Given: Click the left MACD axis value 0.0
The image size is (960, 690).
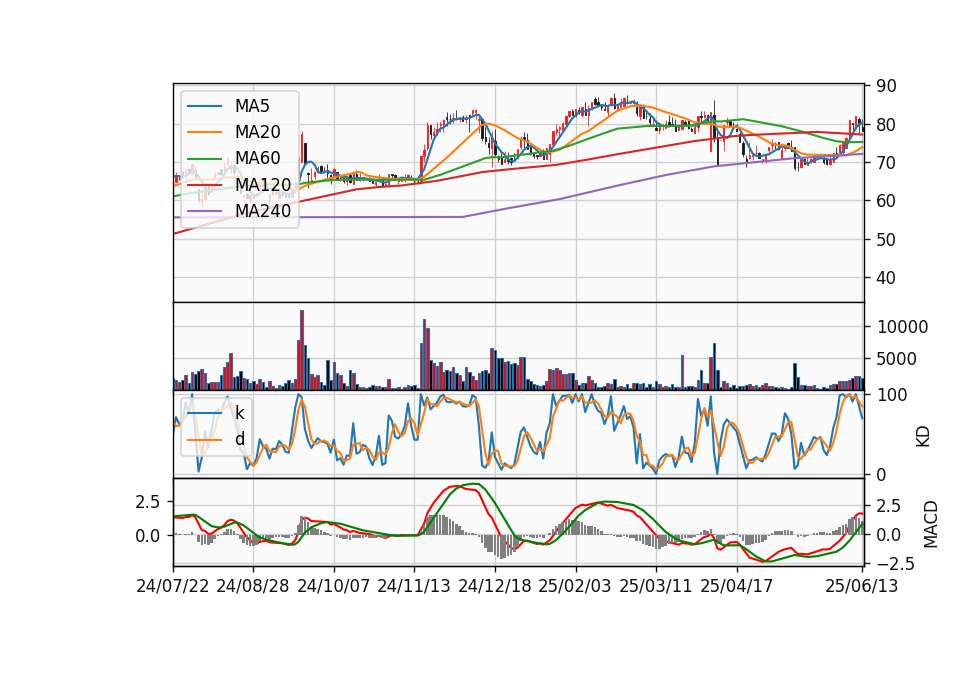Looking at the screenshot, I should (148, 536).
